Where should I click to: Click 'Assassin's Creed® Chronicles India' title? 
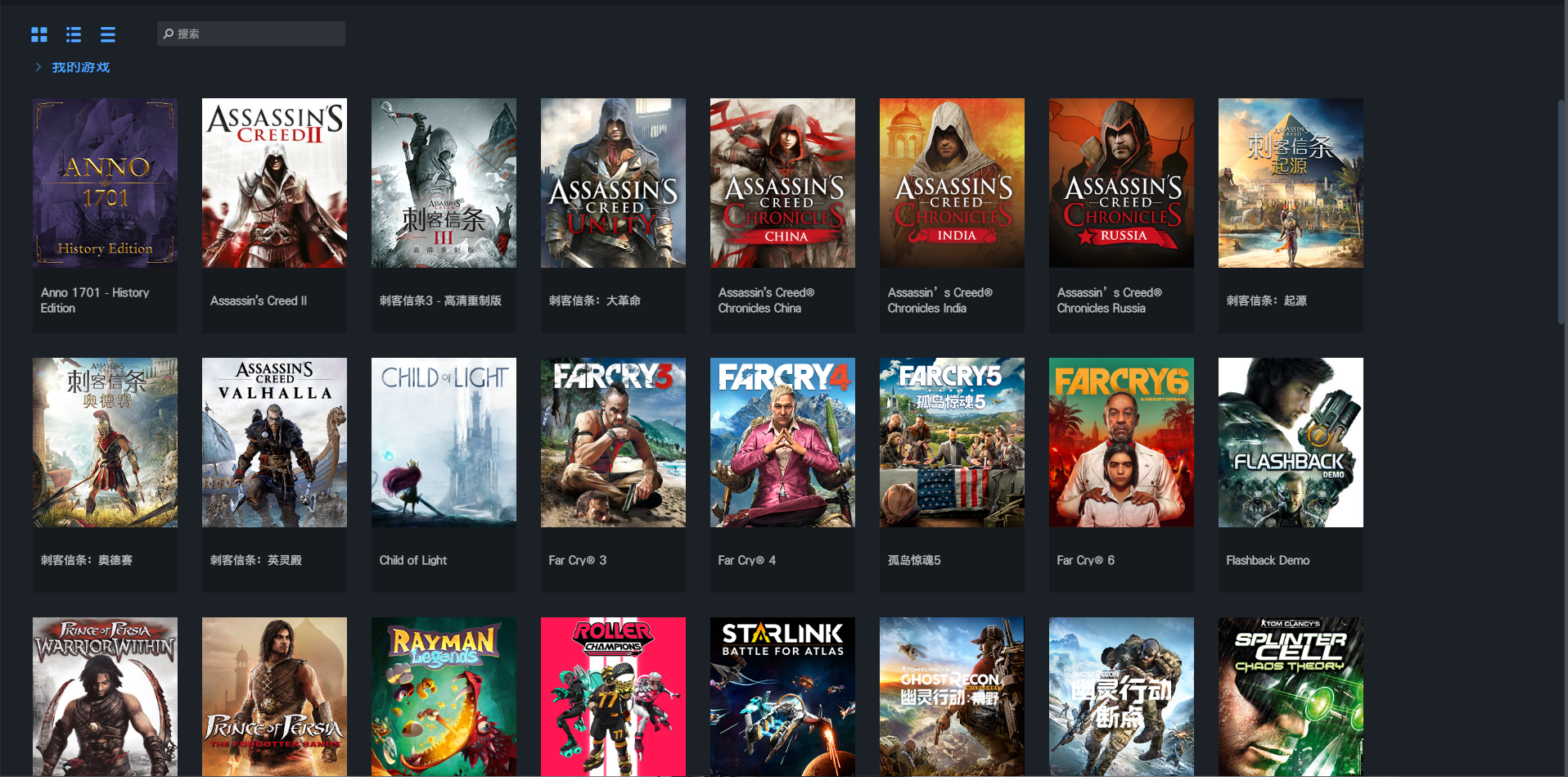point(940,300)
